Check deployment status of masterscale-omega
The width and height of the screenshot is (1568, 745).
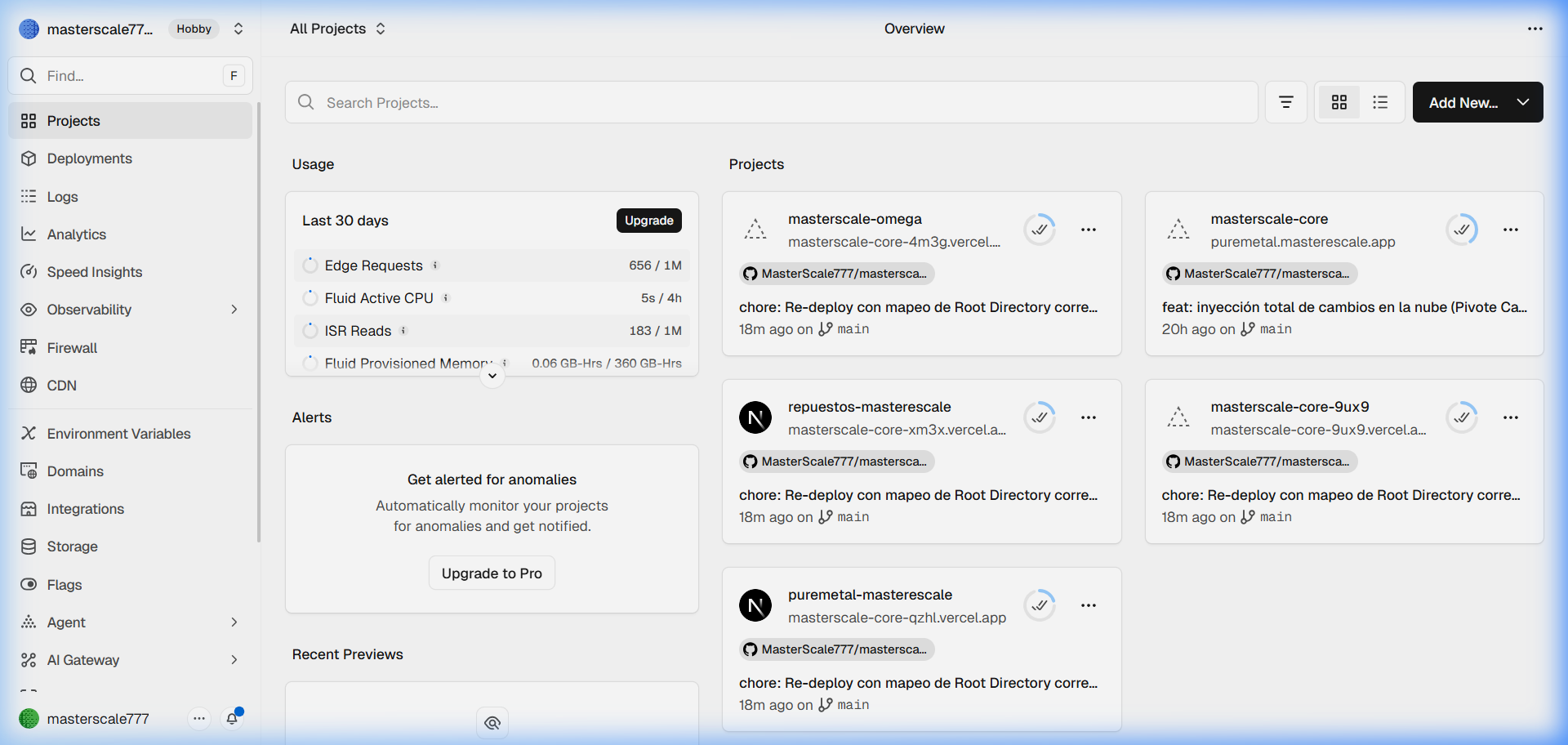coord(1040,230)
